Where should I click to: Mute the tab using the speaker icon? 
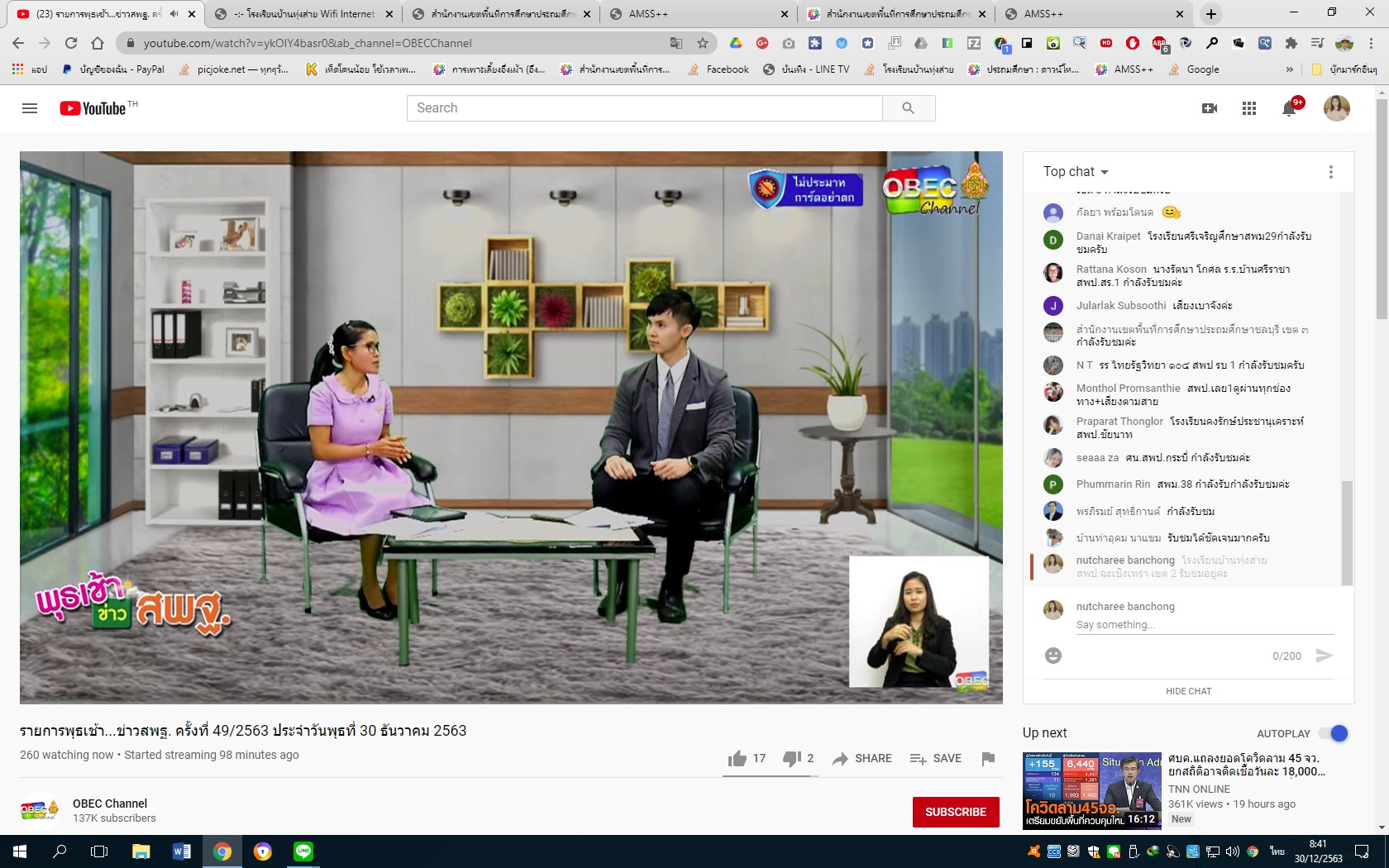coord(174,14)
